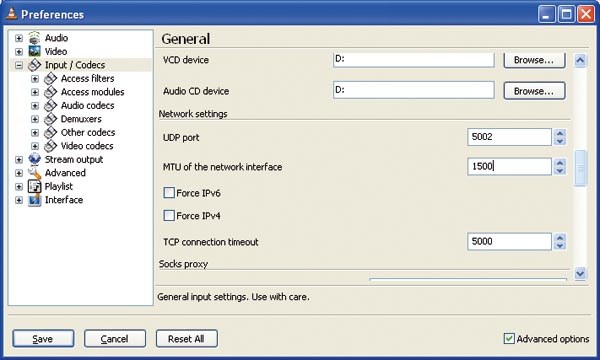Expand the Access modules node
The width and height of the screenshot is (600, 360).
click(x=35, y=92)
